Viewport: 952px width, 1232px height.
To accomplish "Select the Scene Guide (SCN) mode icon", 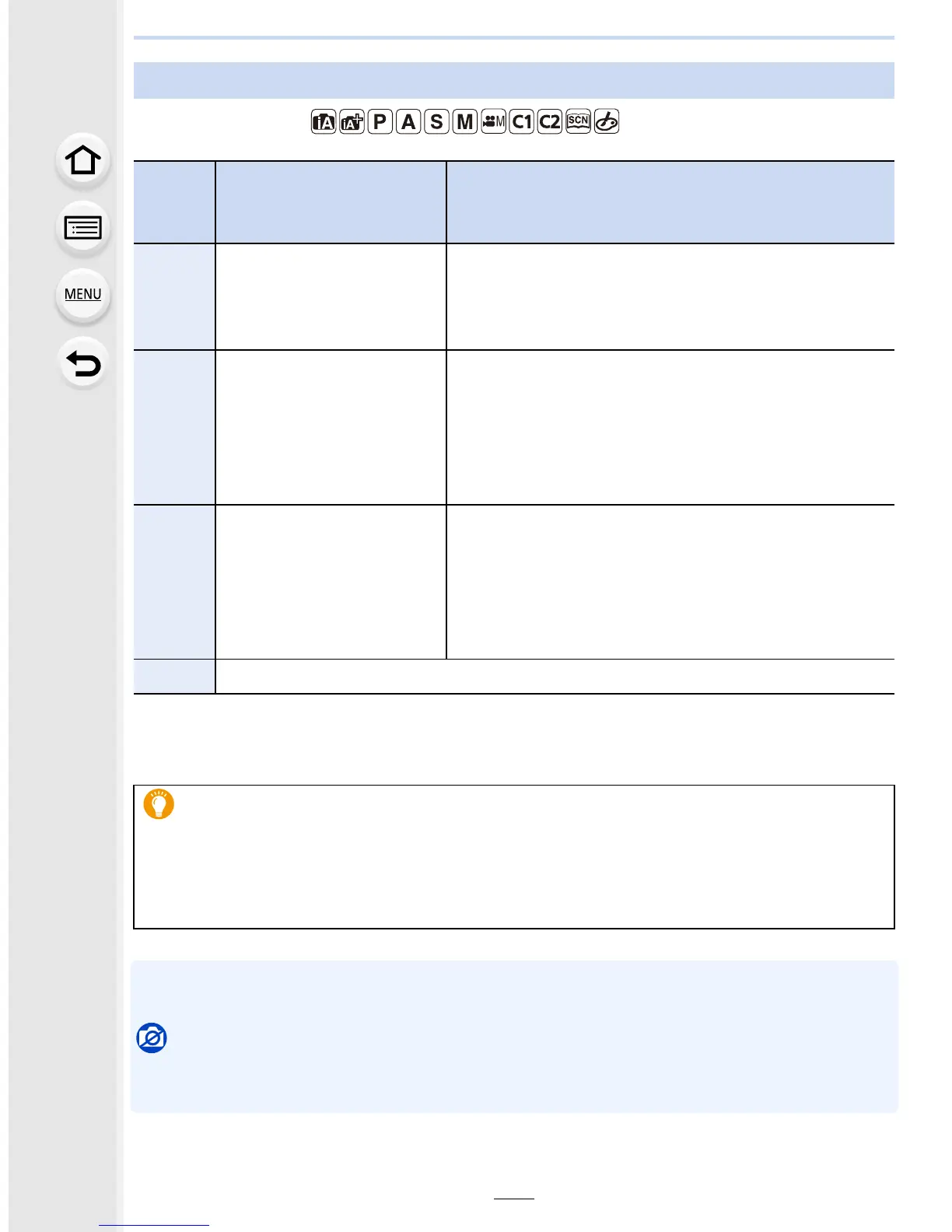I will [578, 122].
